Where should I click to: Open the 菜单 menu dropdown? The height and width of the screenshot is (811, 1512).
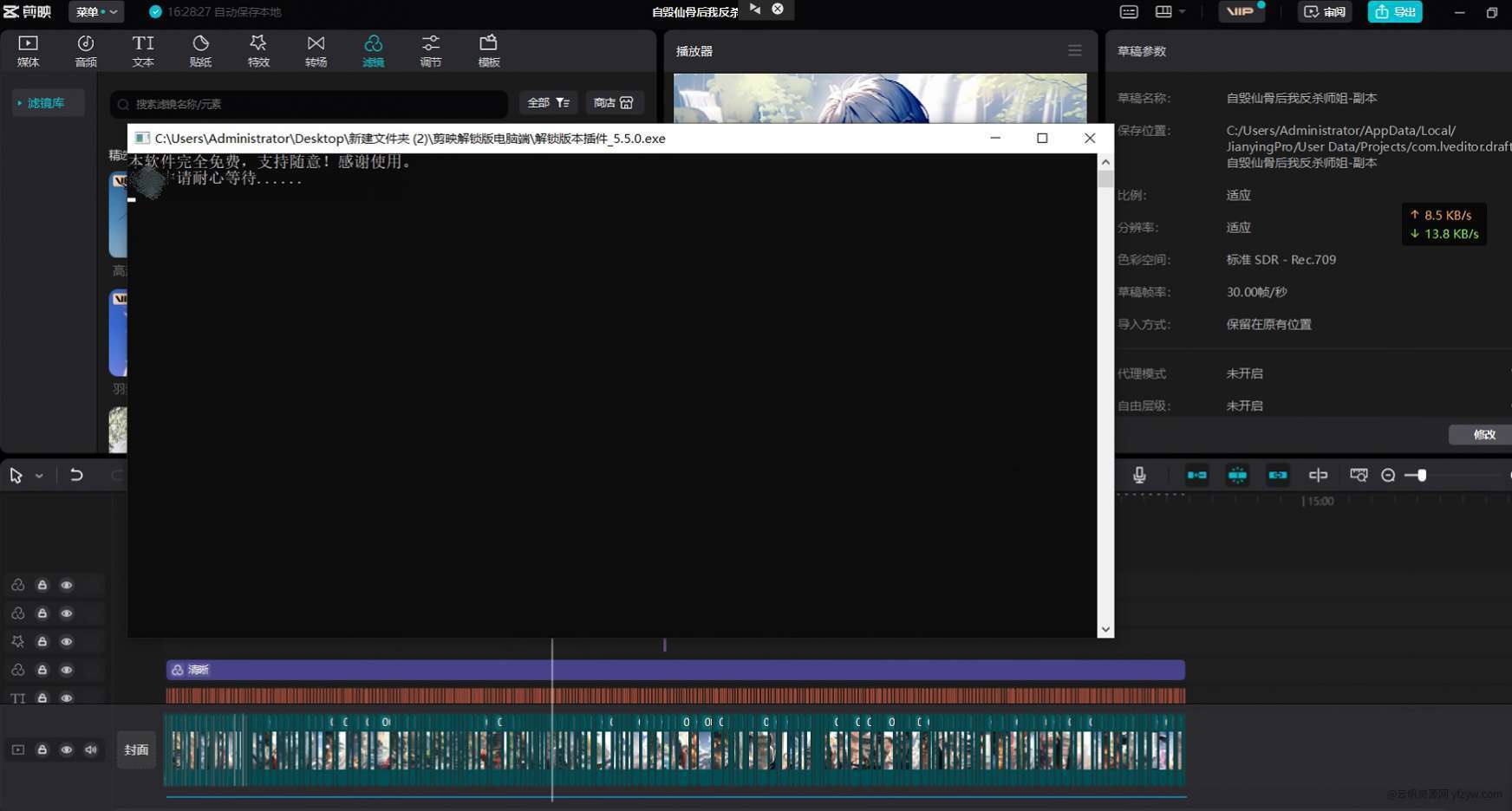[x=96, y=12]
